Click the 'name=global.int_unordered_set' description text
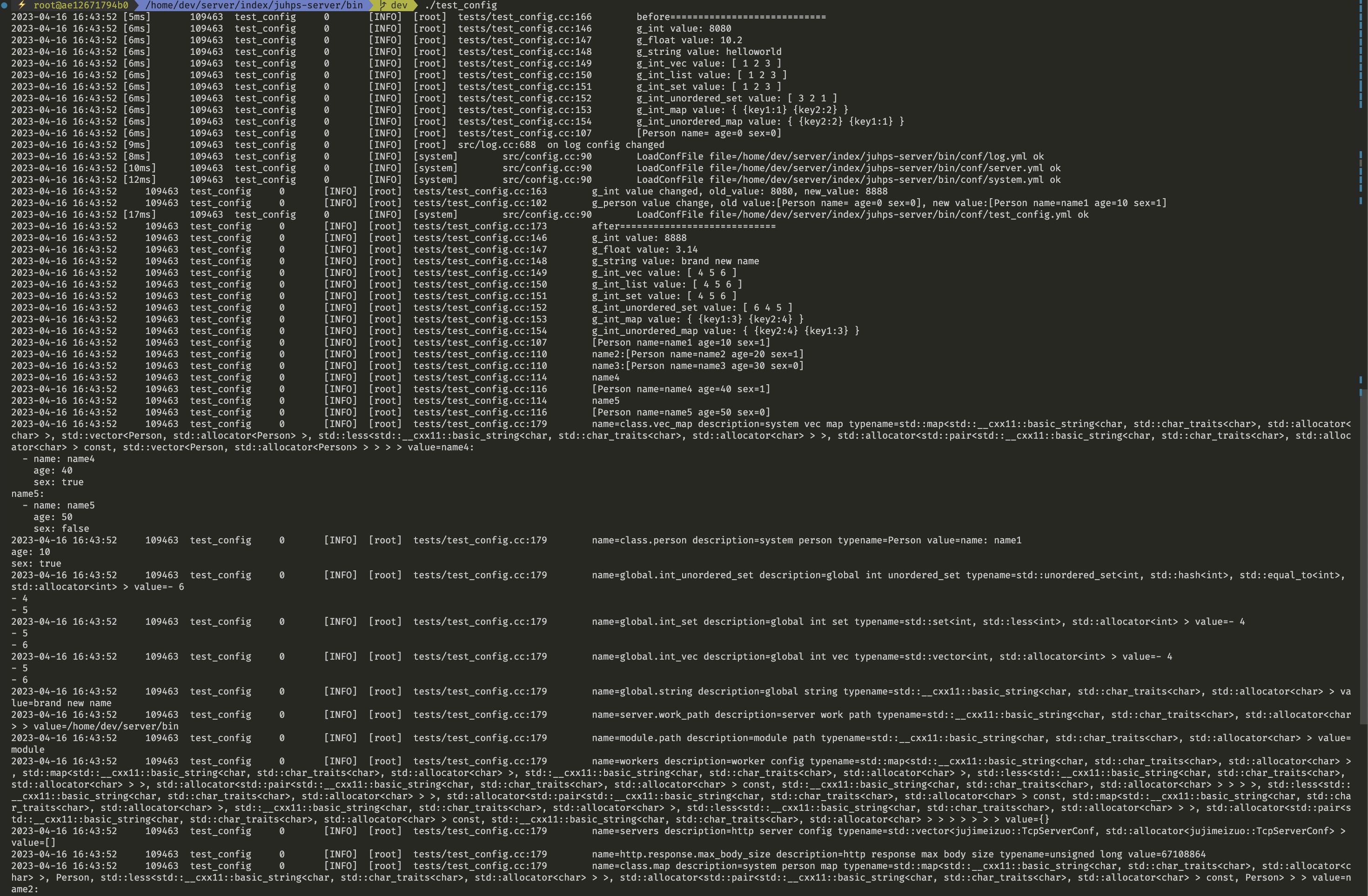1368x896 pixels. pos(776,575)
